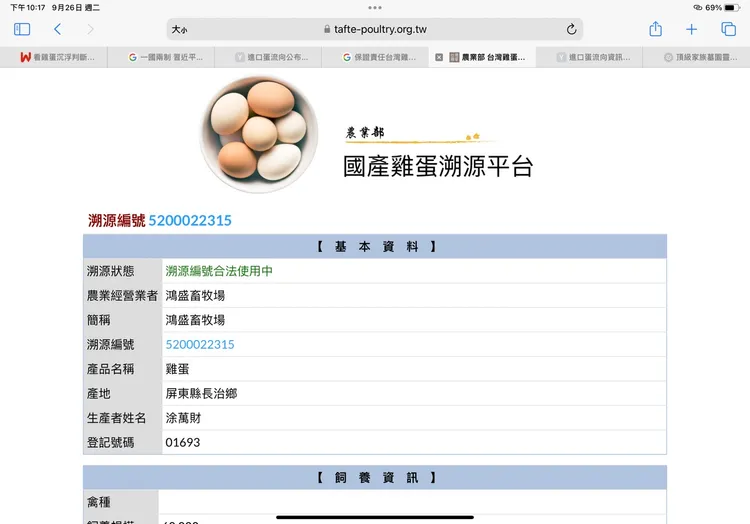
Task: Open the Safari sidebar panel icon
Action: (x=22, y=29)
